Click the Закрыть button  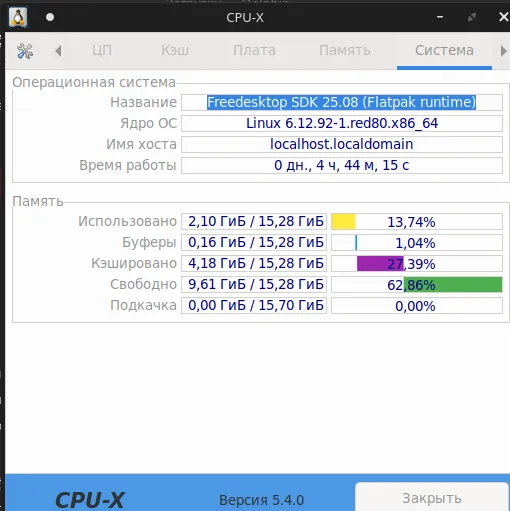tap(432, 498)
